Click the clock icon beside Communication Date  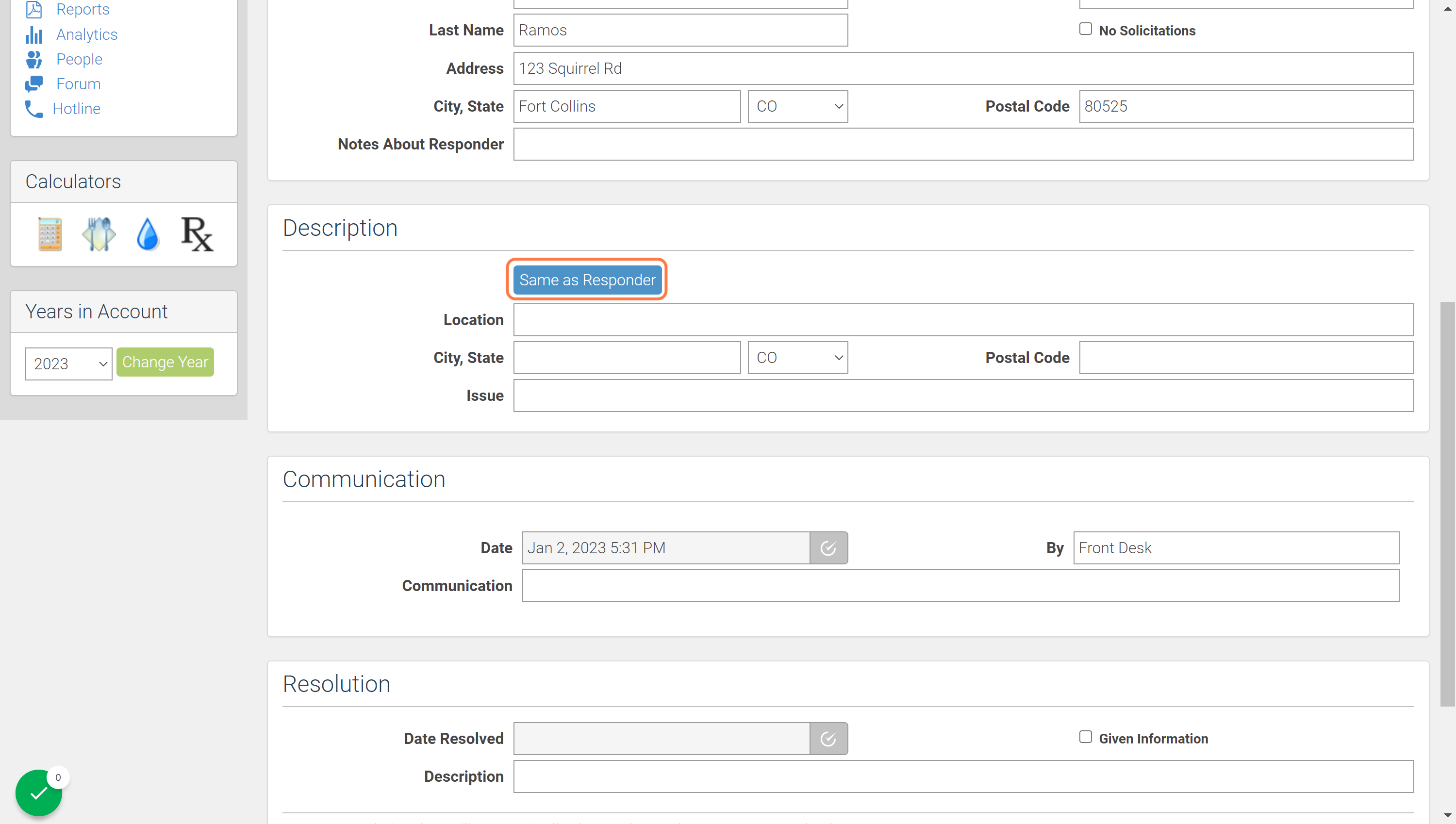(828, 548)
